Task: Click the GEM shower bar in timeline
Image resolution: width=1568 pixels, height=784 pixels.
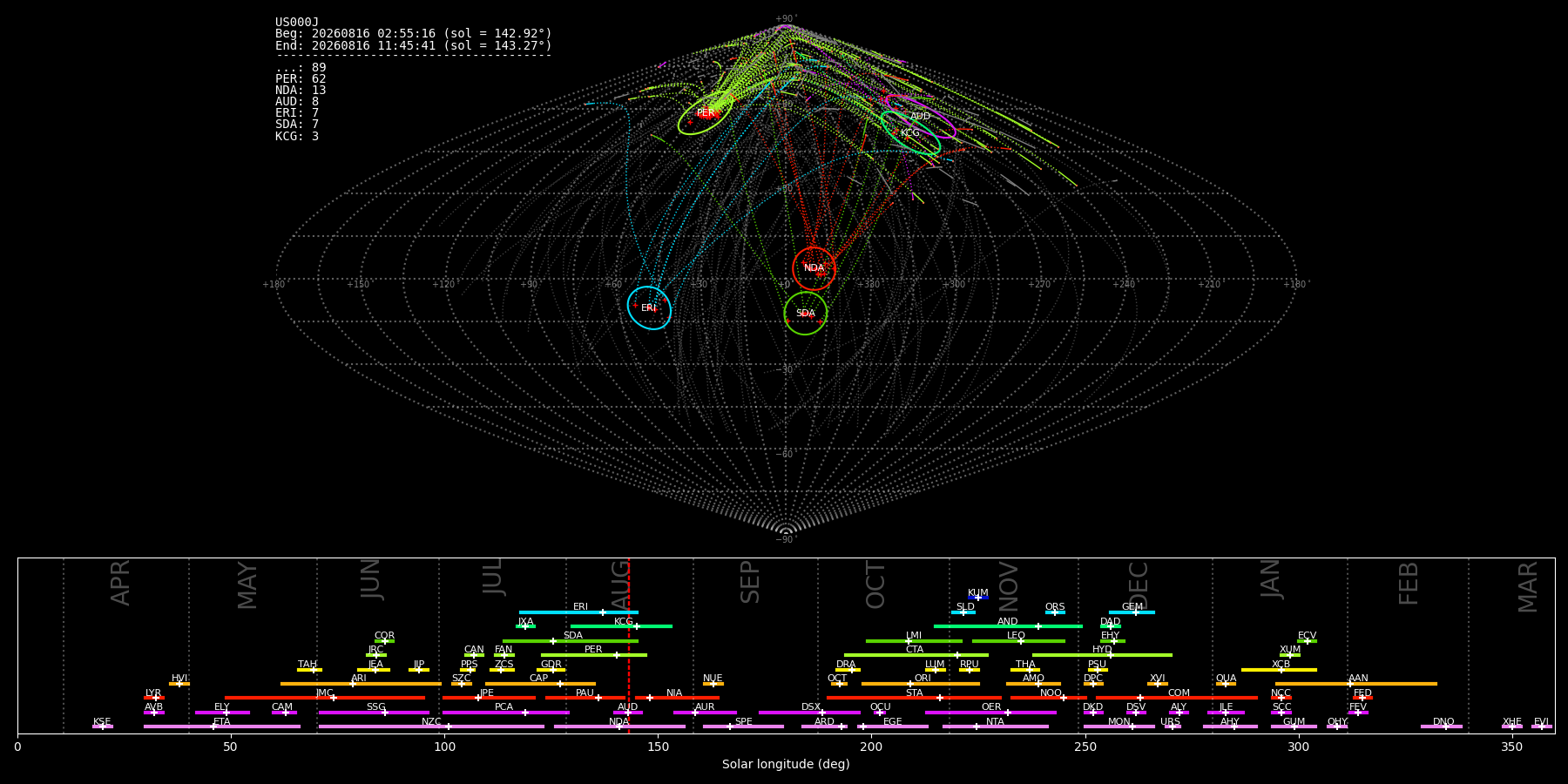Action: pyautogui.click(x=1132, y=612)
